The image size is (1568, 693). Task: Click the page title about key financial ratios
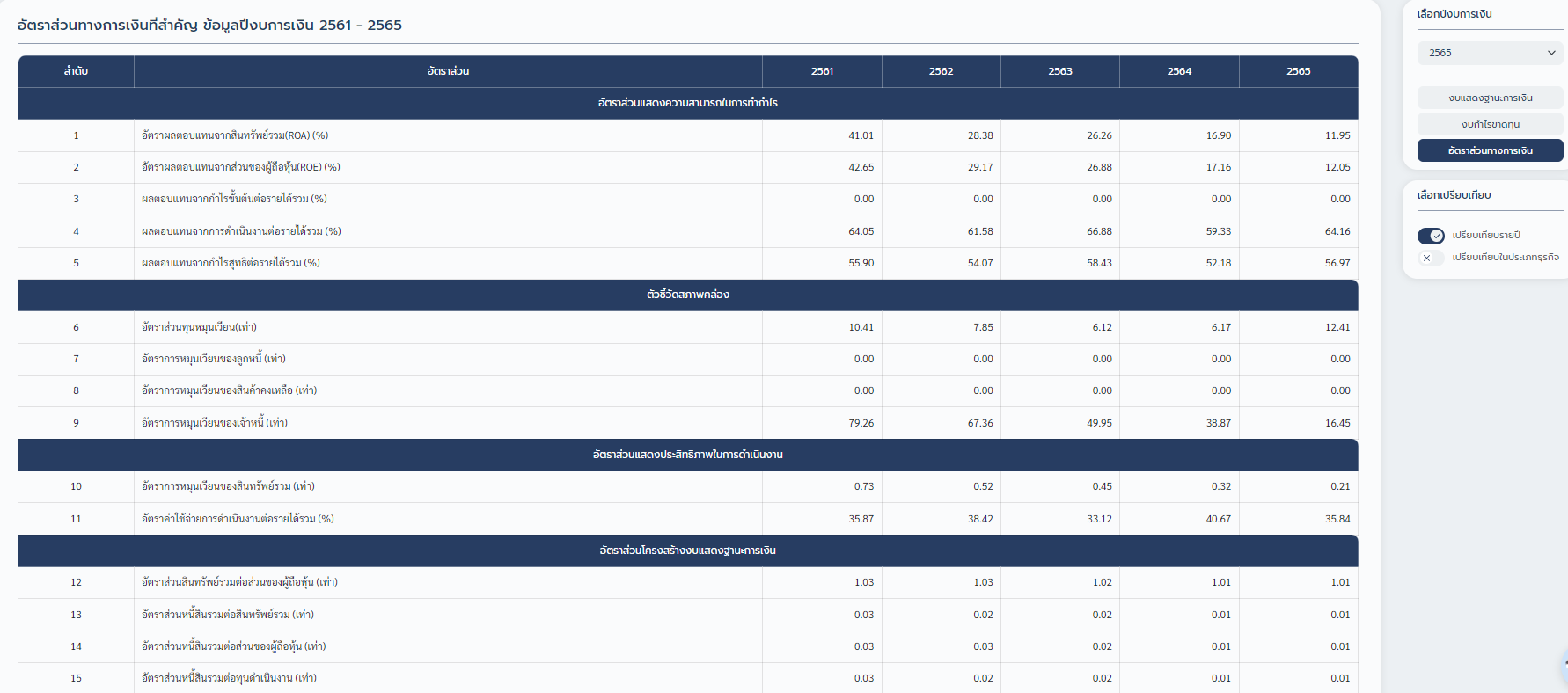209,25
